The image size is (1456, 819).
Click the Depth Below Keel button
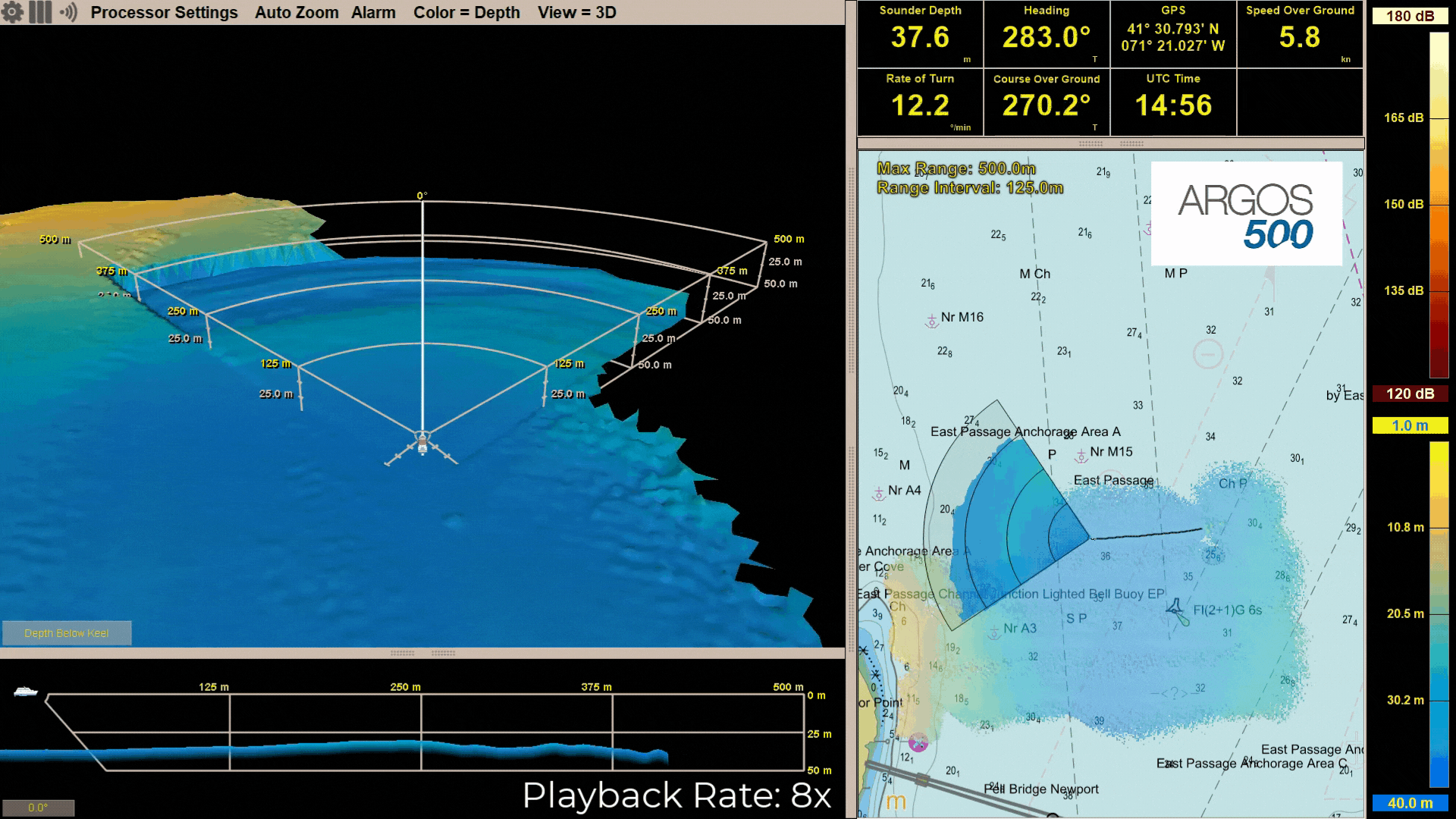[x=67, y=633]
